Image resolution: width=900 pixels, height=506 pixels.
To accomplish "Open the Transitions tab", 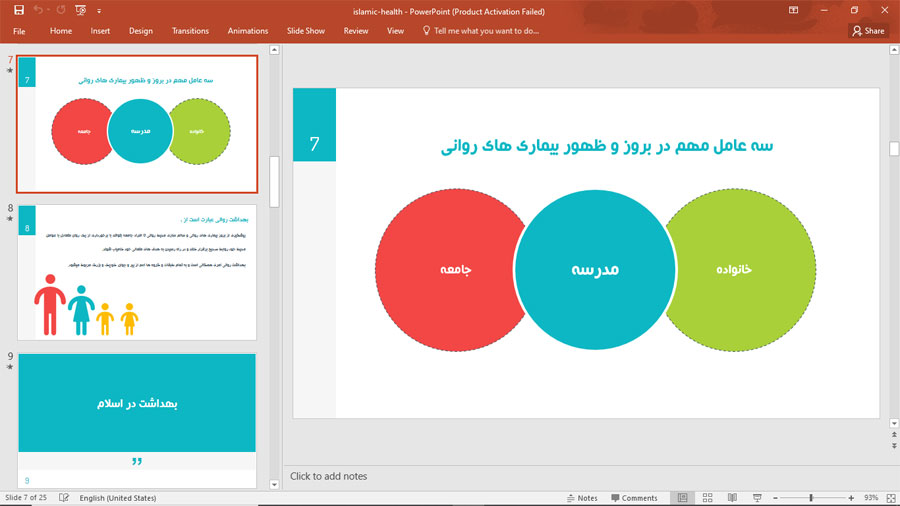I will (x=190, y=31).
